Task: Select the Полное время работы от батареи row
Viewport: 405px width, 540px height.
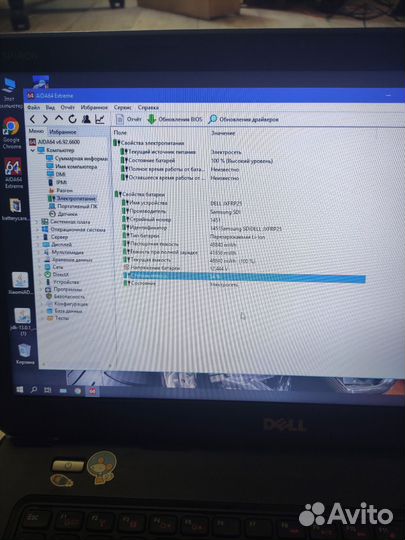Action: [x=180, y=169]
